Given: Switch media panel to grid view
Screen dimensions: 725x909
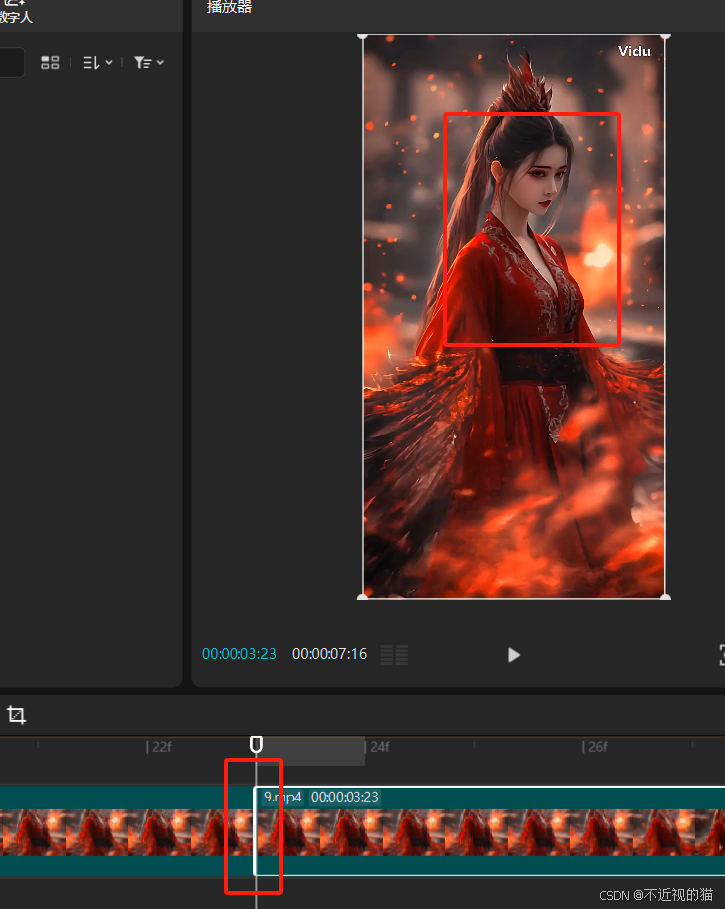Looking at the screenshot, I should [50, 63].
